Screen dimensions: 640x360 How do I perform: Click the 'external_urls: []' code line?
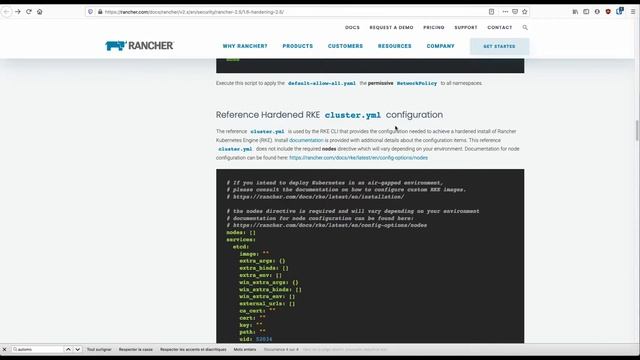click(267, 304)
